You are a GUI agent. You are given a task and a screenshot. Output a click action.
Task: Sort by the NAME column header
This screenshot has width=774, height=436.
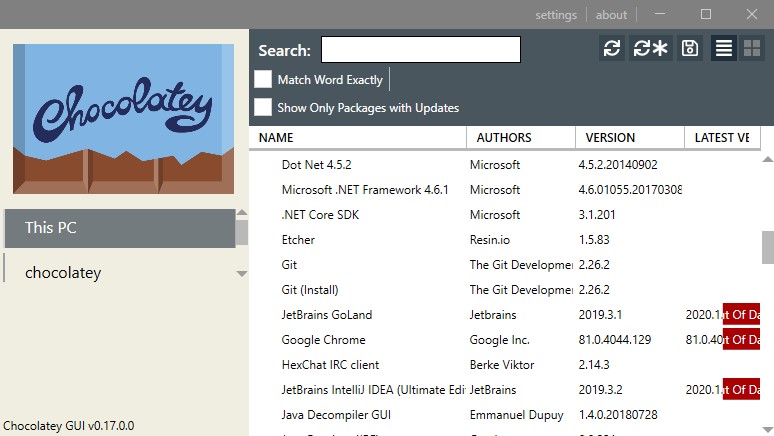357,138
